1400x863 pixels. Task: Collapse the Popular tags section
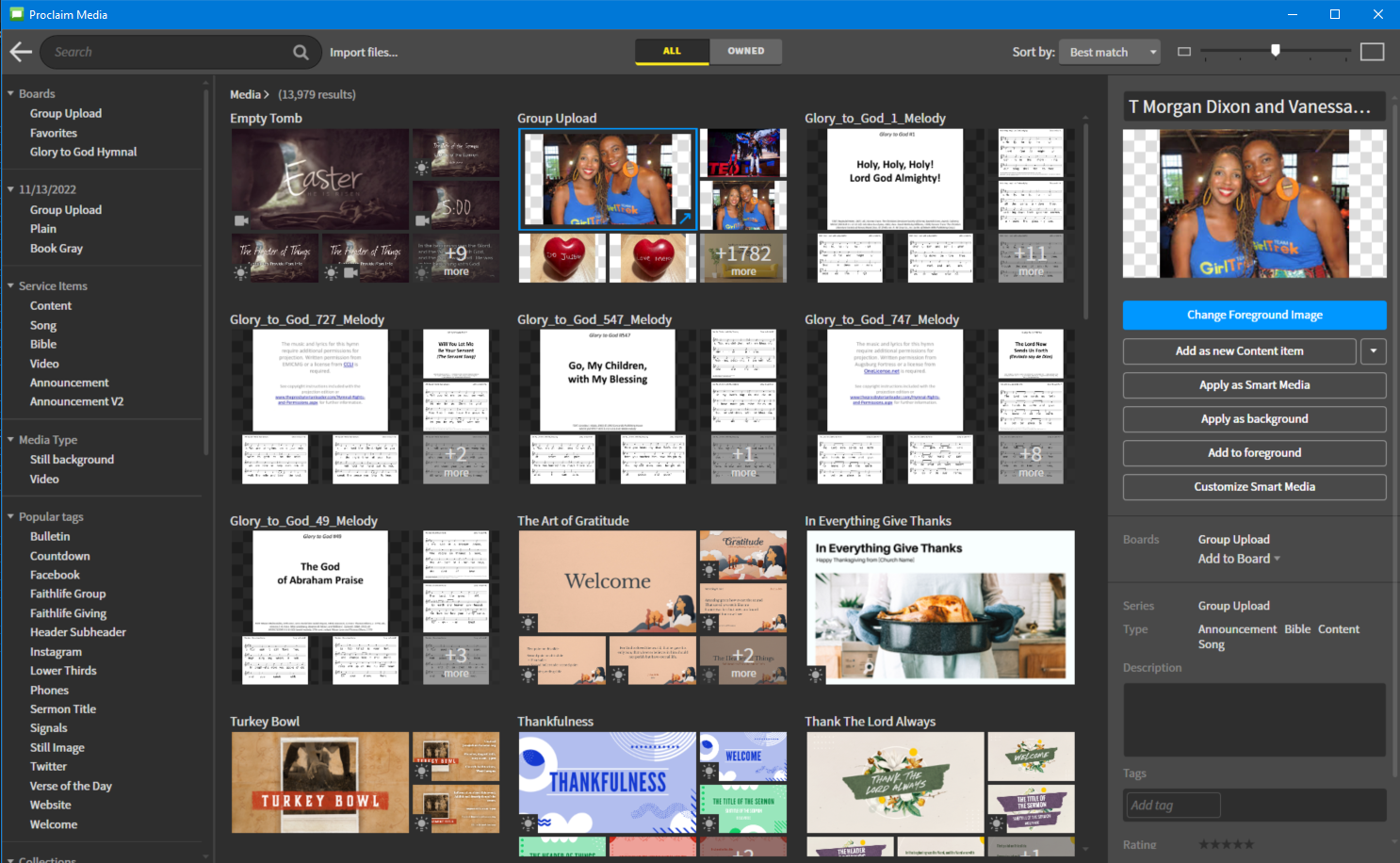click(10, 517)
